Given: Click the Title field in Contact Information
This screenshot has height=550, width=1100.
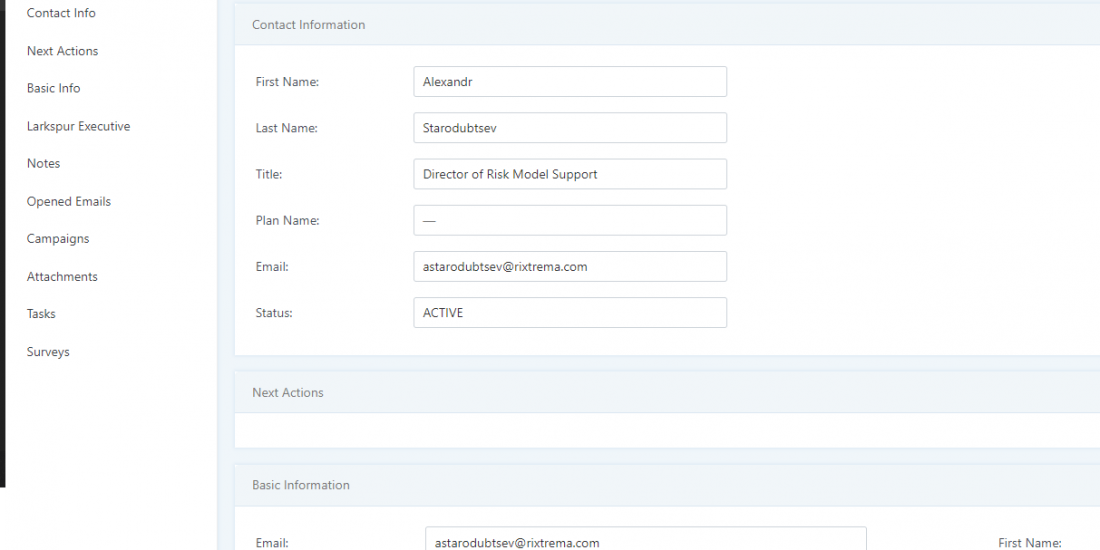Looking at the screenshot, I should 569,174.
